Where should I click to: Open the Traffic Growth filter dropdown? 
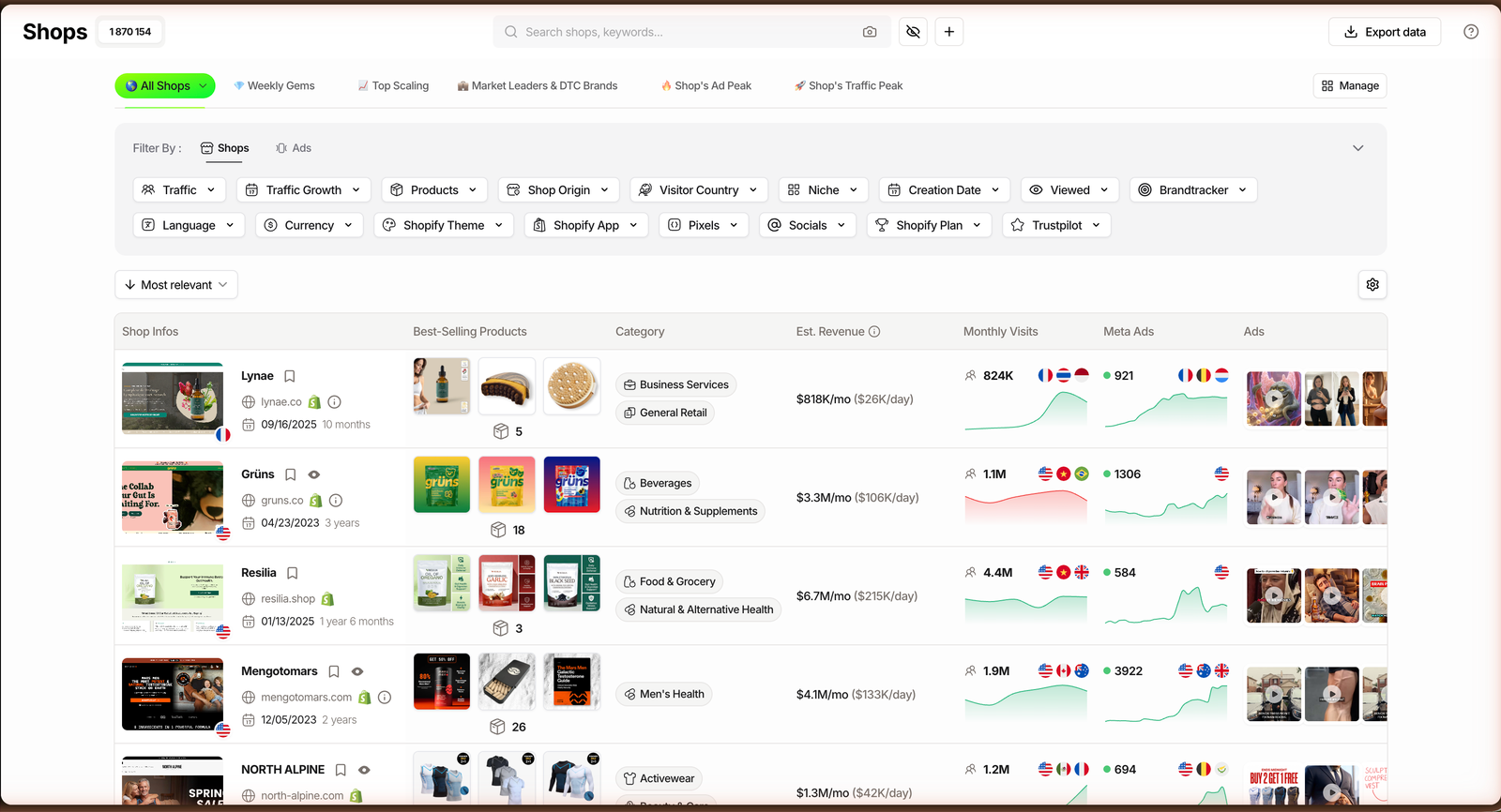pos(303,190)
